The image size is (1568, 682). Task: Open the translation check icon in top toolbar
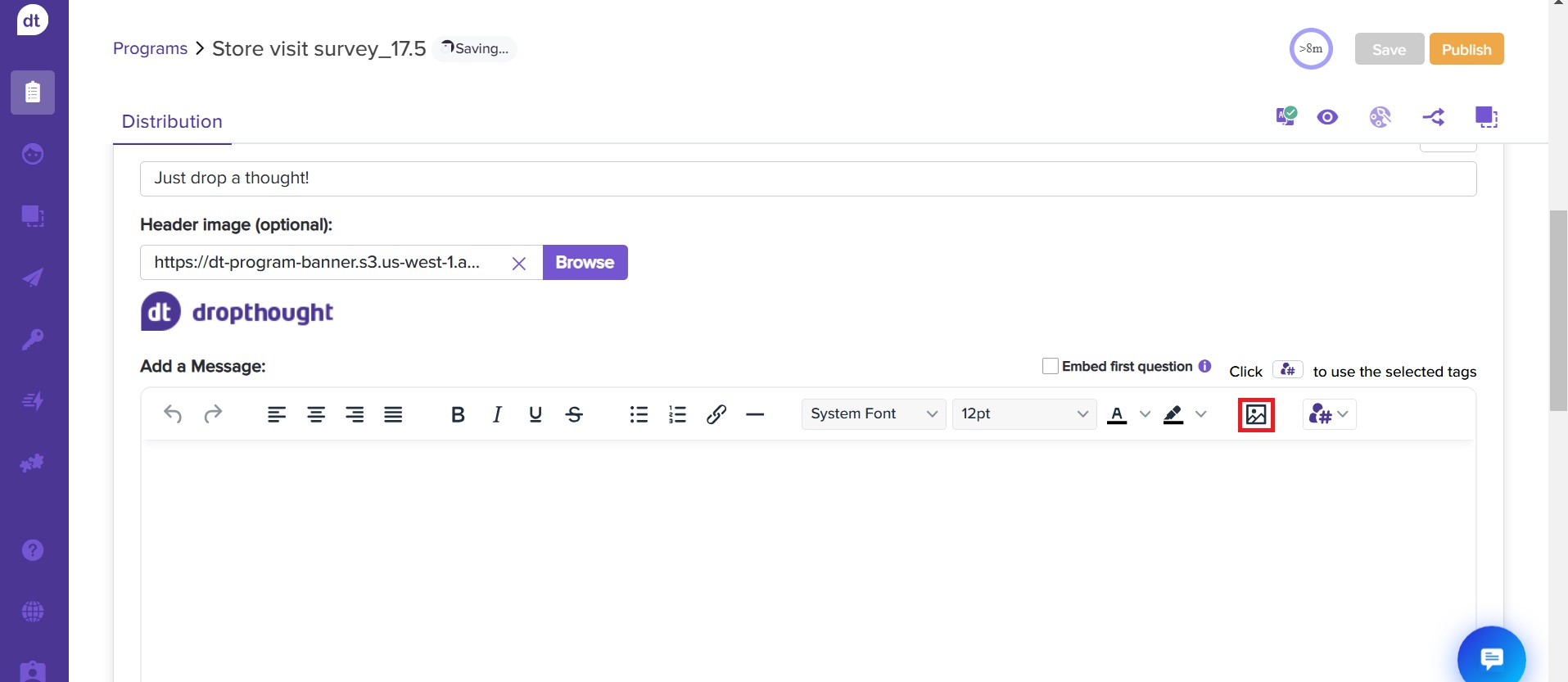(x=1286, y=116)
